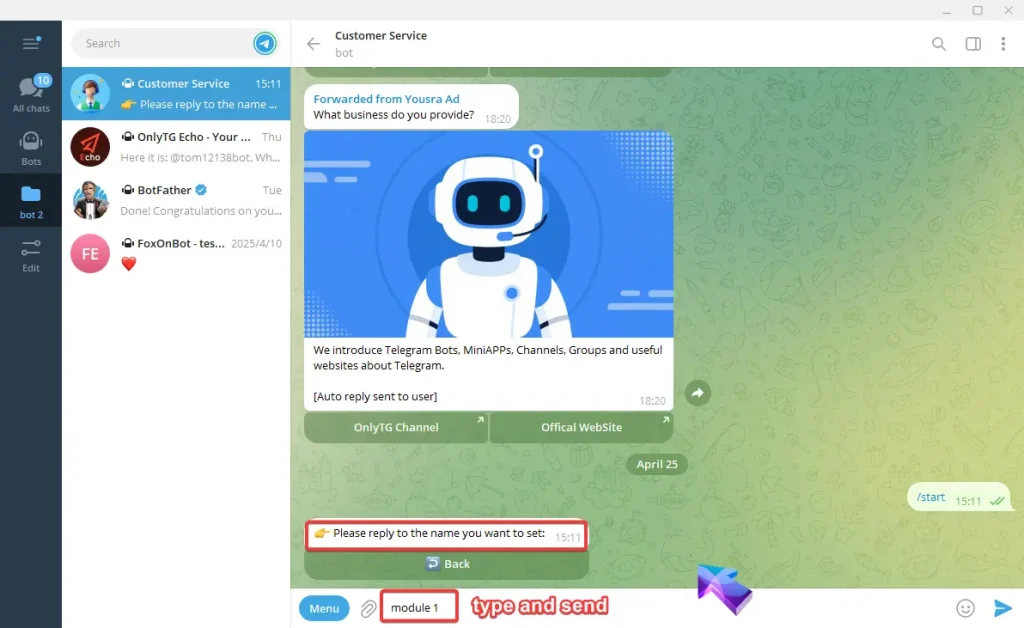Screen dimensions: 1024x628
Task: Open the hamburger main menu
Action: pyautogui.click(x=30, y=43)
